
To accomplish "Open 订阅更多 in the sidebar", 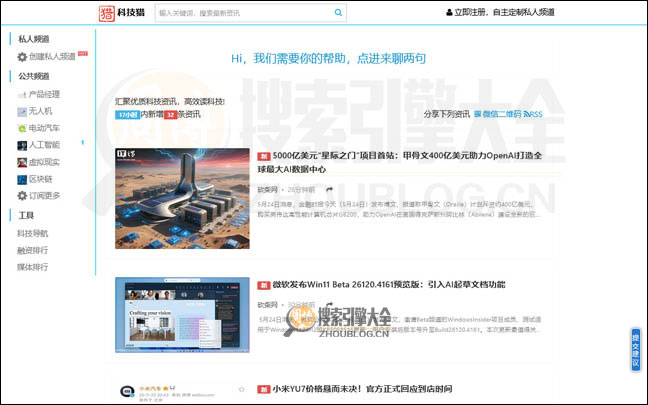I will point(44,195).
